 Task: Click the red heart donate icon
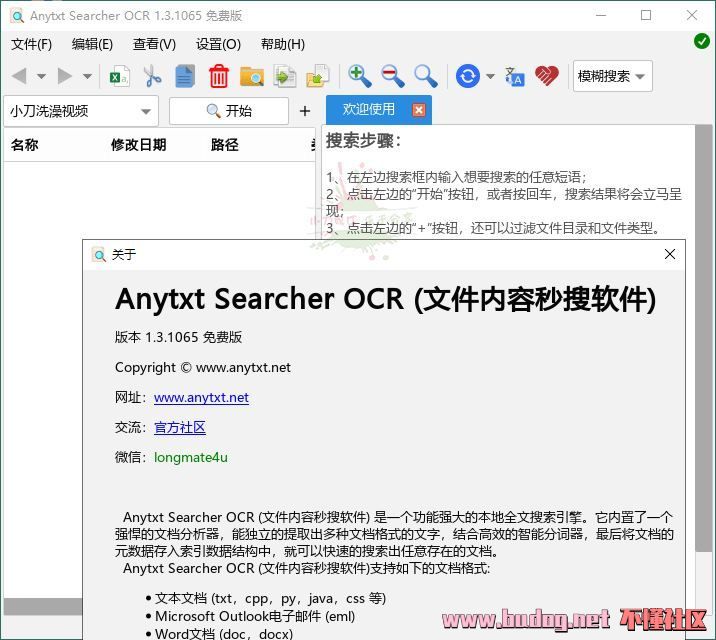(x=547, y=76)
